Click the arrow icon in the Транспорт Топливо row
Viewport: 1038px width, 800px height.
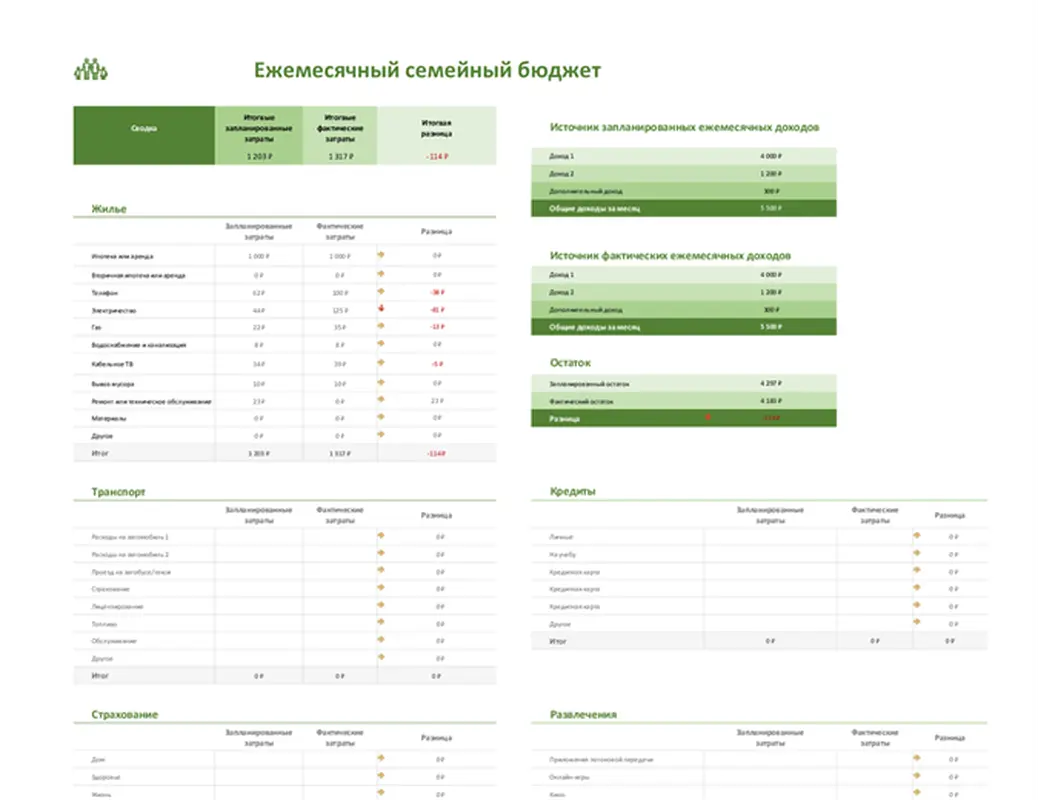[381, 623]
